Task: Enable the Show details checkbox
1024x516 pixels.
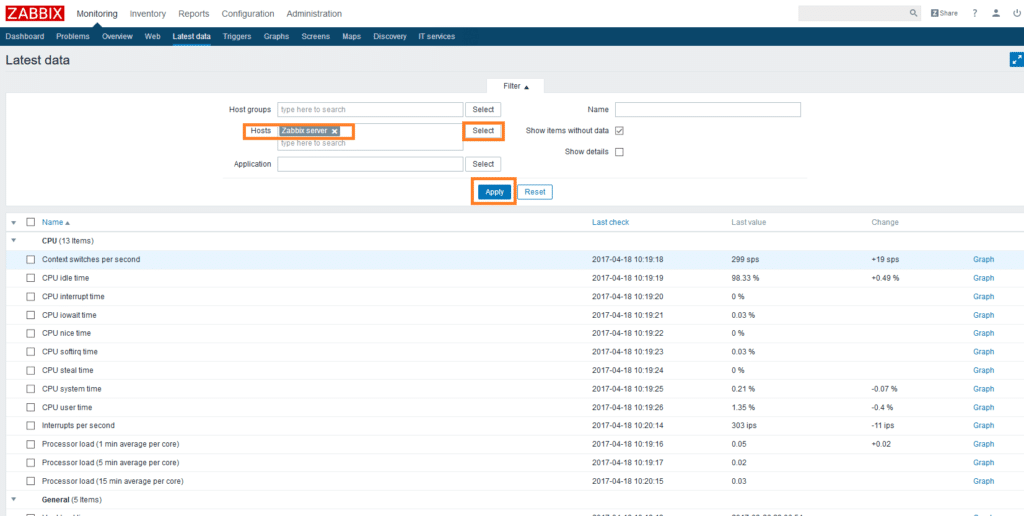Action: (x=619, y=152)
